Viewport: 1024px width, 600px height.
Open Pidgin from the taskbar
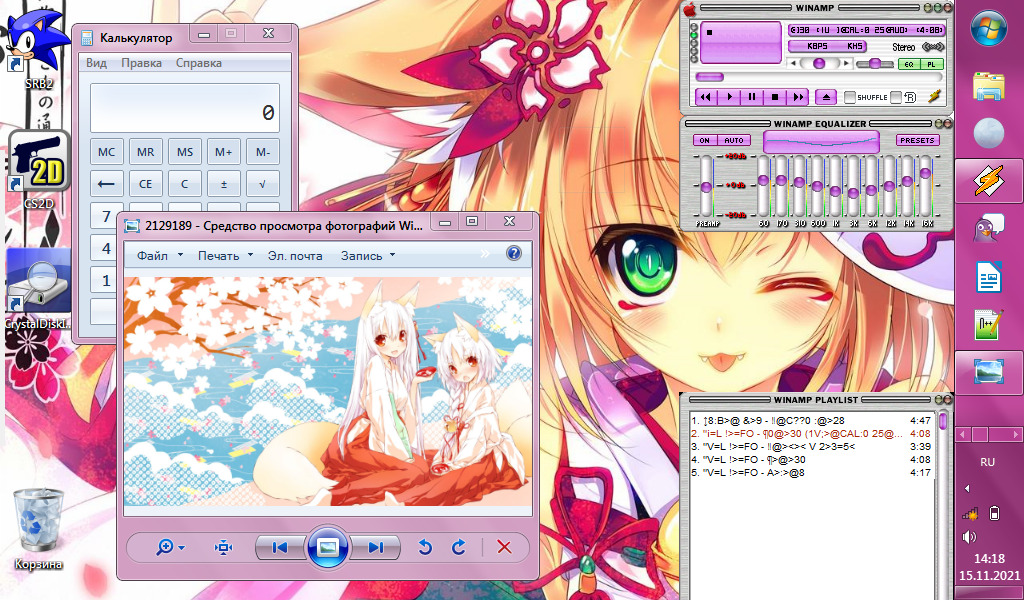click(x=988, y=229)
